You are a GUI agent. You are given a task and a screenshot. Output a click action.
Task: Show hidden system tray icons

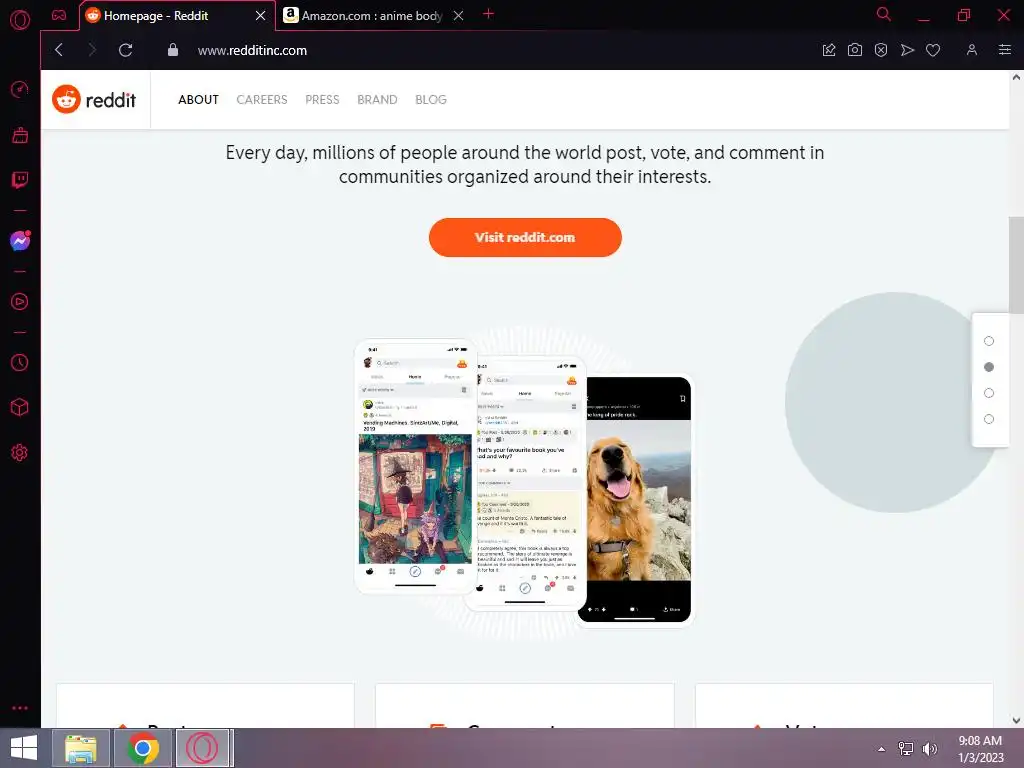(882, 749)
